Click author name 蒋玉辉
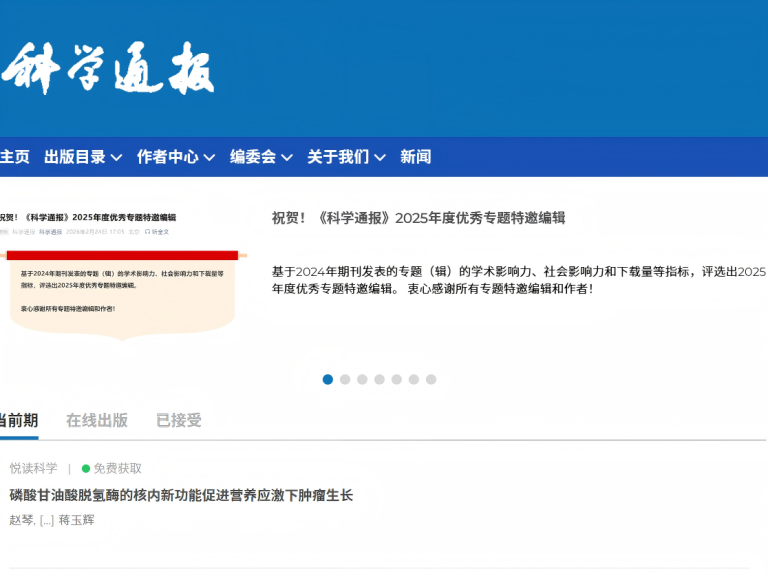 (76, 520)
